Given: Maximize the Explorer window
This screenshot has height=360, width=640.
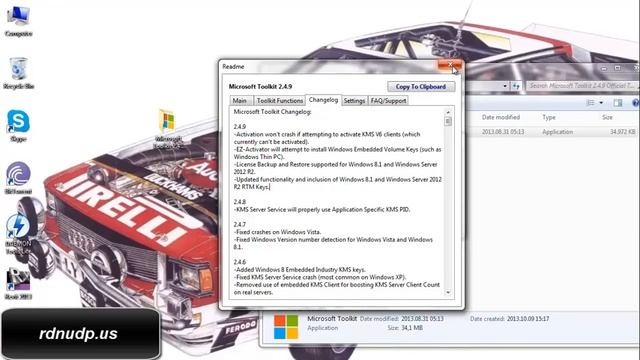Looking at the screenshot, I should 618,68.
